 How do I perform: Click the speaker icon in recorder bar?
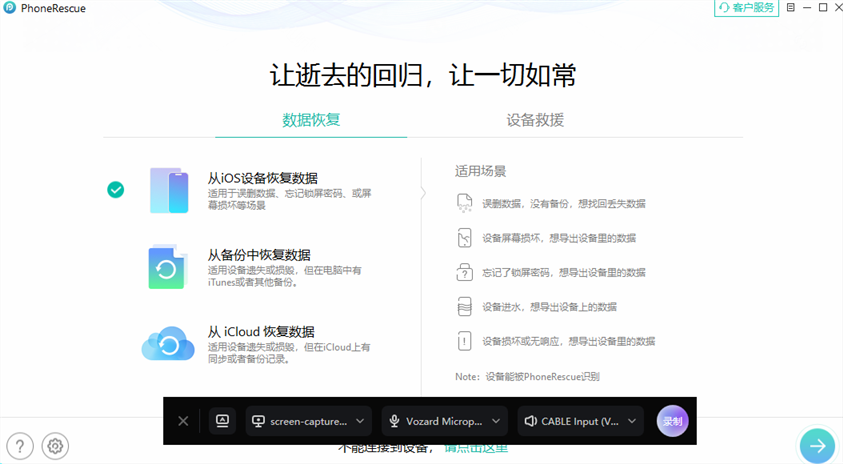pos(531,422)
